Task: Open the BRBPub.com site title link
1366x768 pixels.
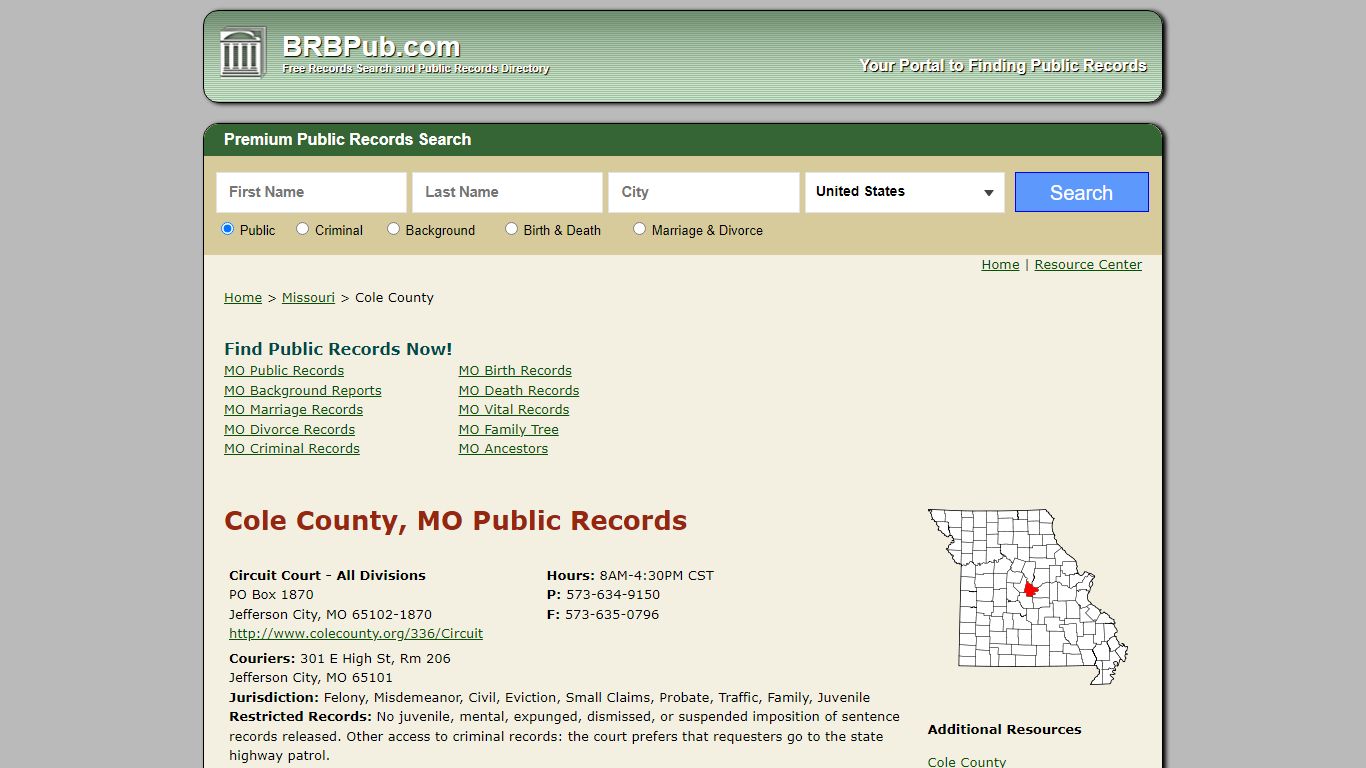Action: (x=371, y=47)
